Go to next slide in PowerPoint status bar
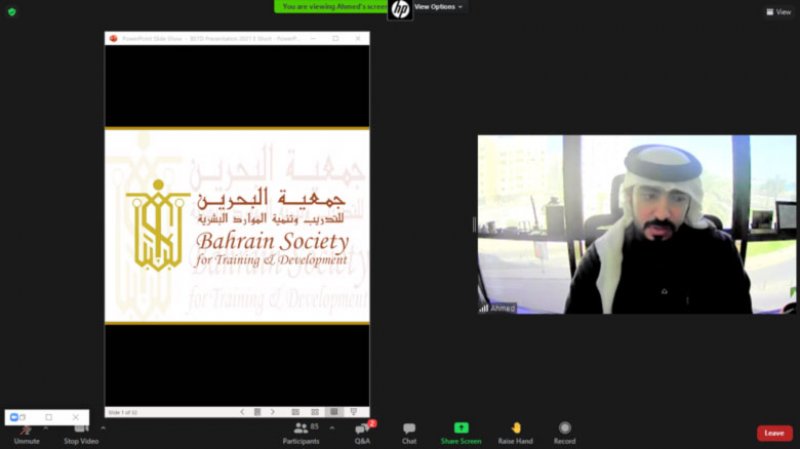 pos(273,412)
